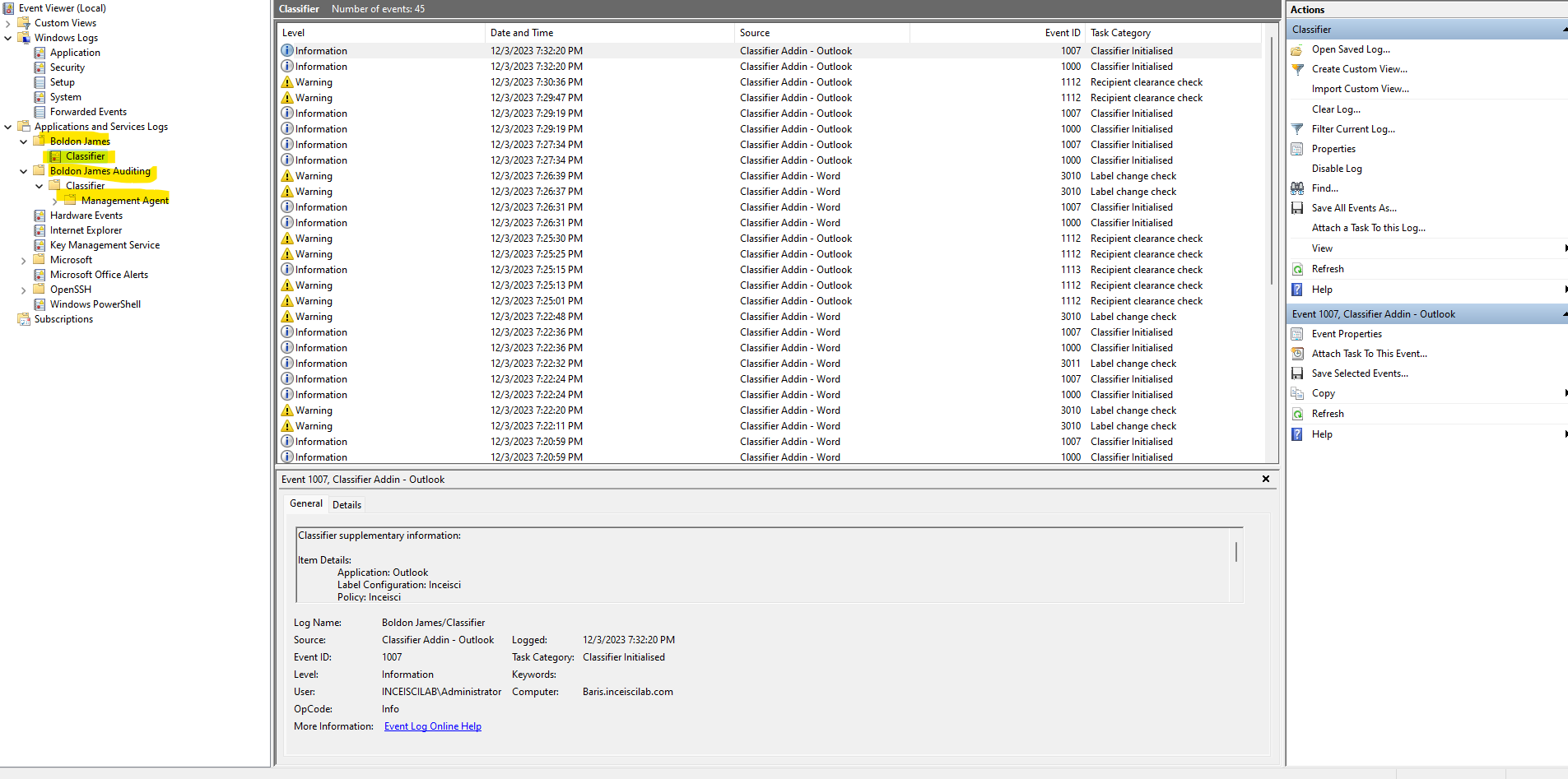This screenshot has width=1568, height=779.
Task: Collapse the Windows Logs tree node
Action: 8,38
